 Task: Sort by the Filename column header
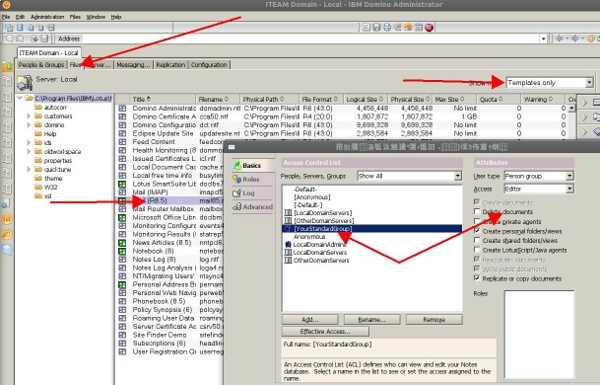tap(217, 99)
